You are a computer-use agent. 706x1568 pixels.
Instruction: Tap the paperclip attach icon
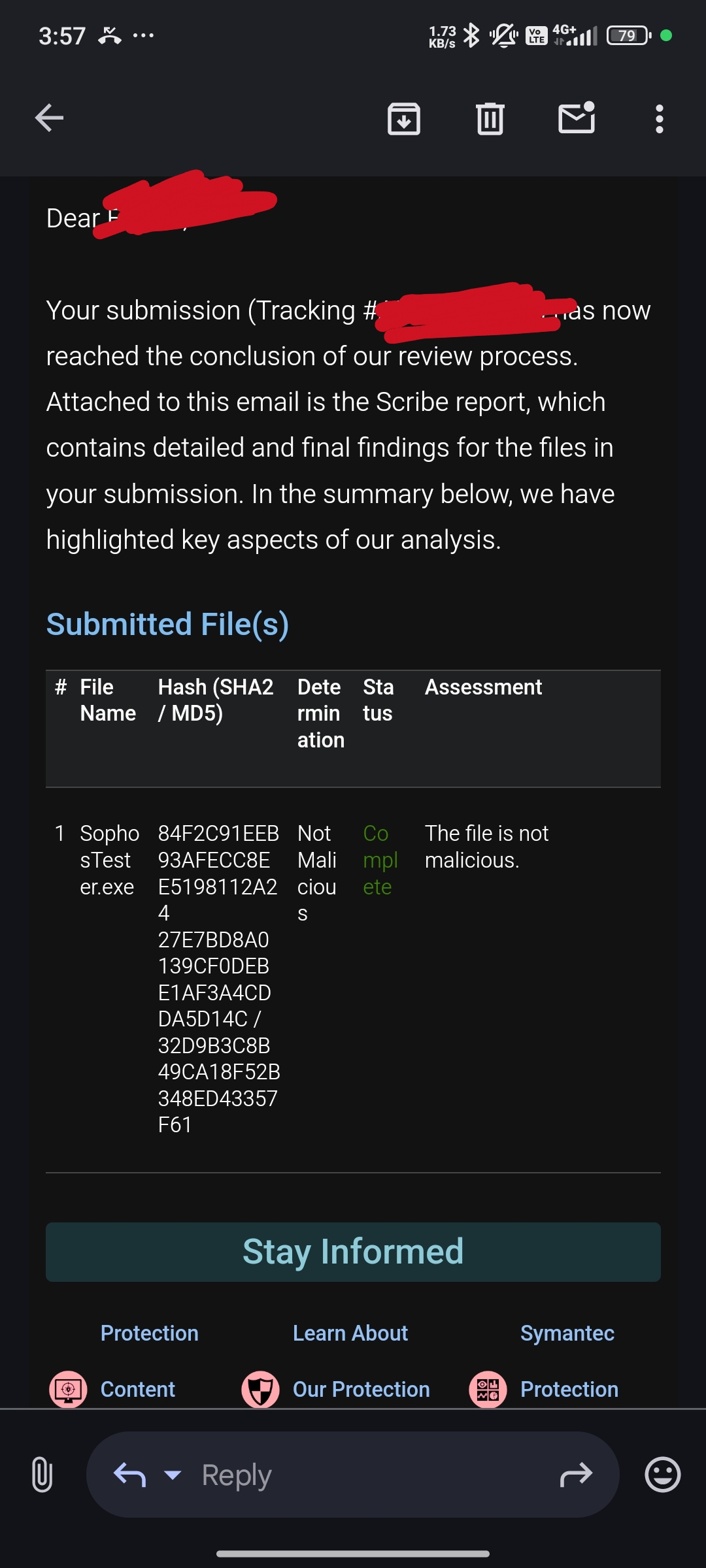(x=42, y=1475)
